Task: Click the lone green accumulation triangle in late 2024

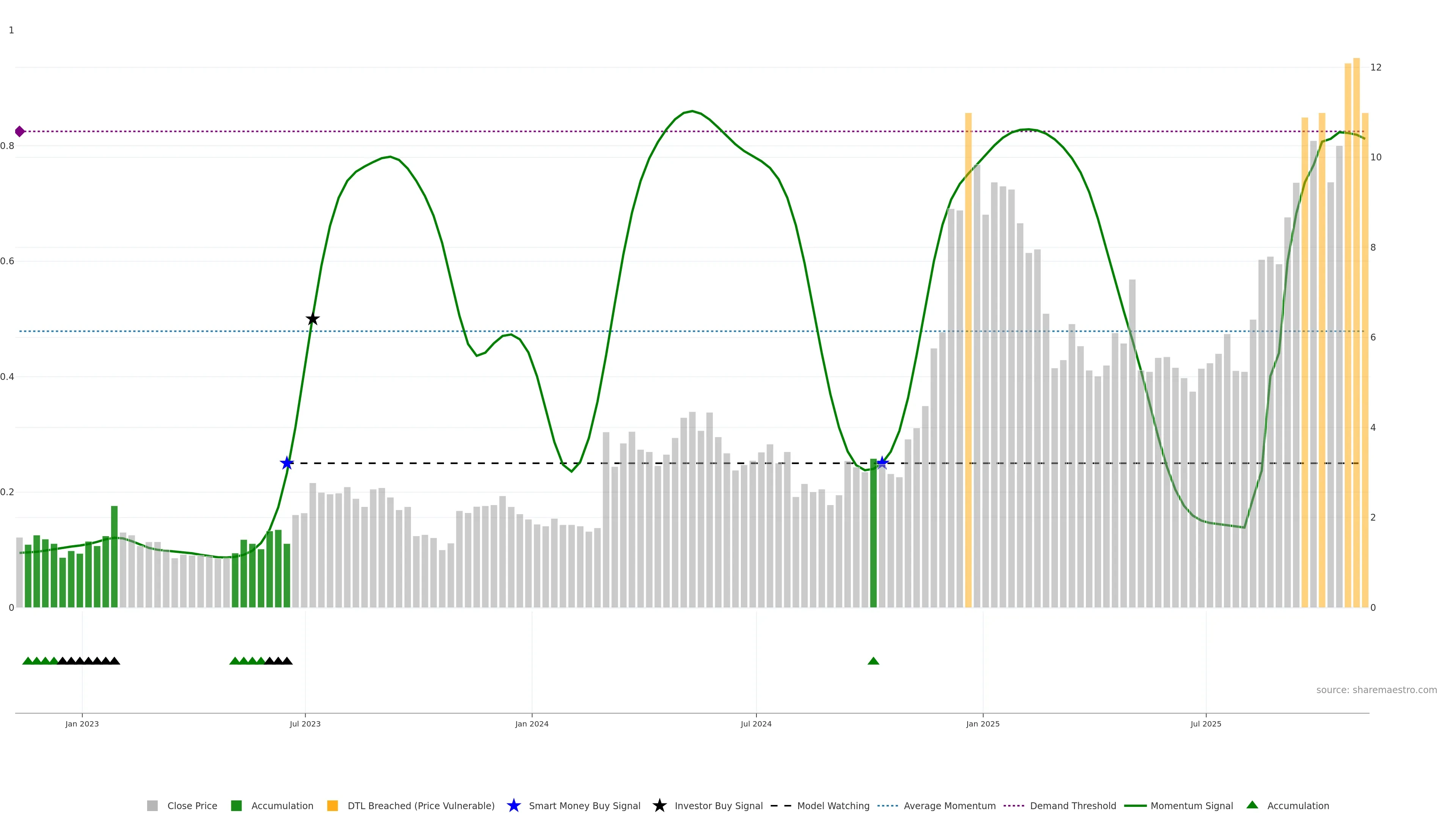Action: pyautogui.click(x=873, y=661)
